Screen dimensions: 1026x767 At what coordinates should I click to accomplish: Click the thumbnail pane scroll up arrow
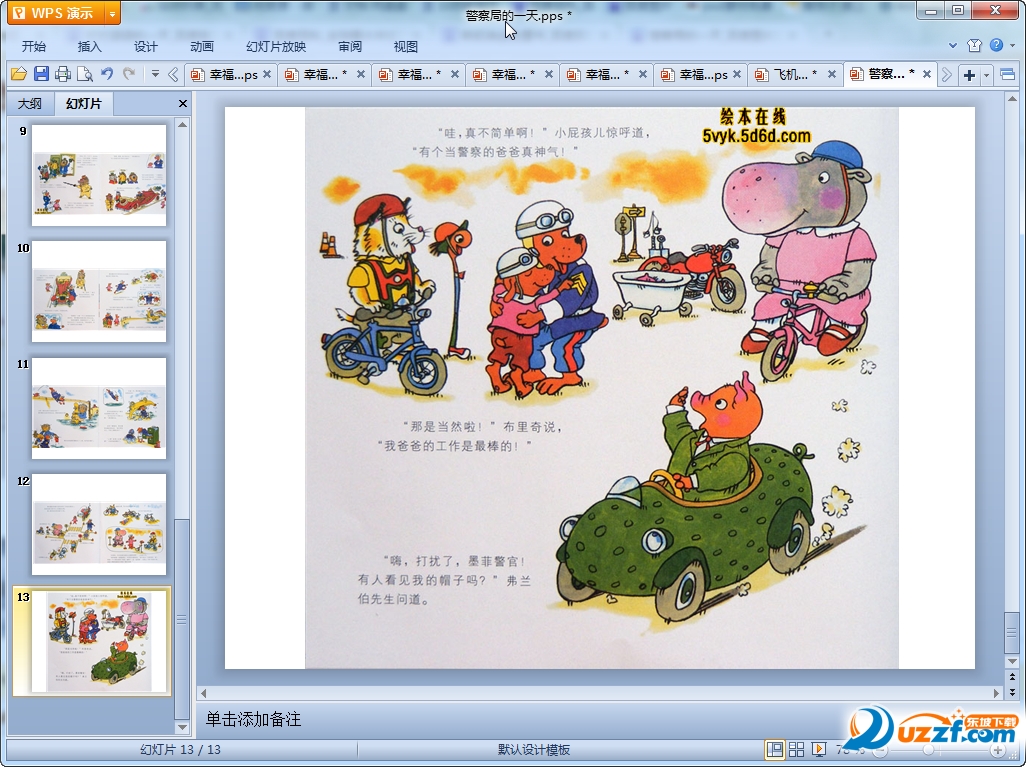click(x=183, y=125)
